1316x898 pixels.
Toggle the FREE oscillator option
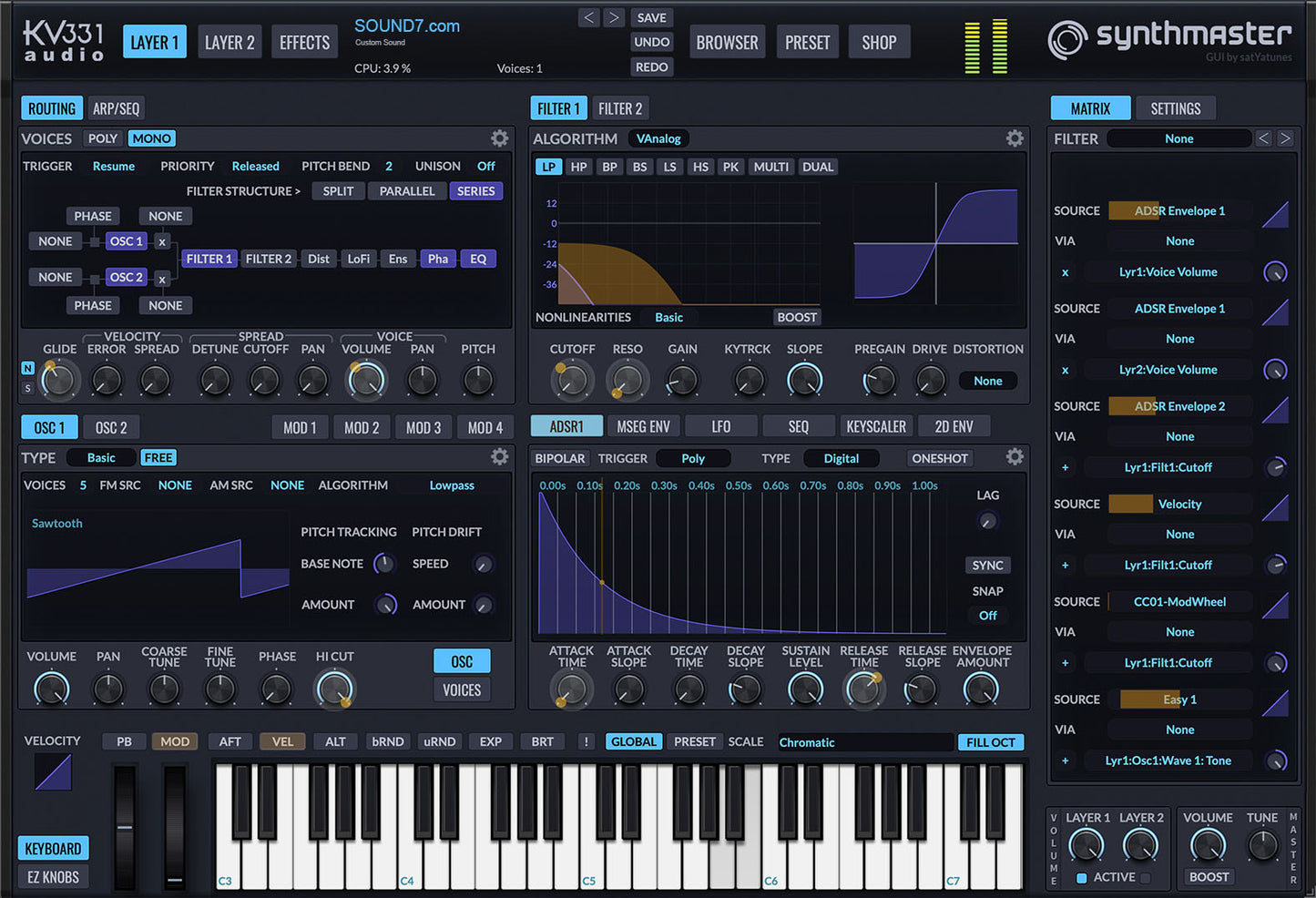(x=158, y=457)
